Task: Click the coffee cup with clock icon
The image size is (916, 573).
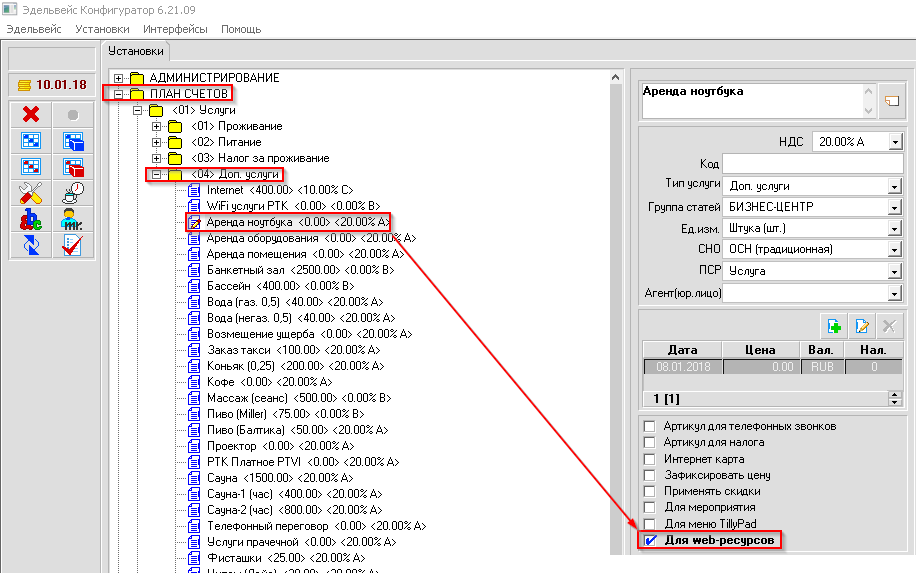Action: (72, 192)
